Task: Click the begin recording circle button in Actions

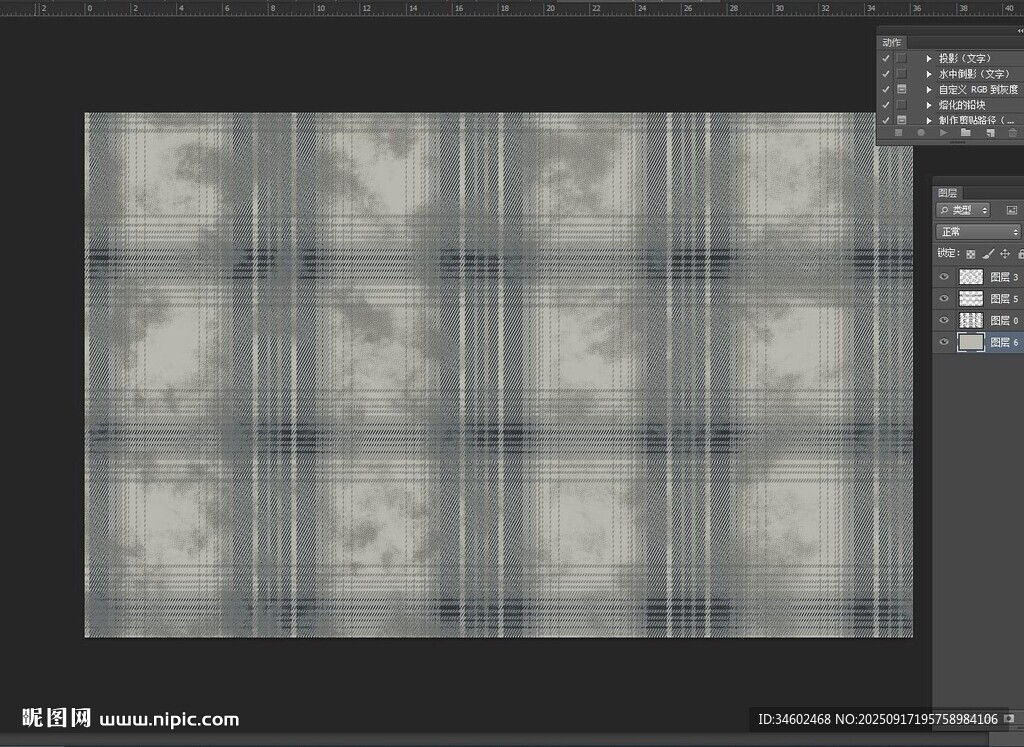Action: (921, 133)
